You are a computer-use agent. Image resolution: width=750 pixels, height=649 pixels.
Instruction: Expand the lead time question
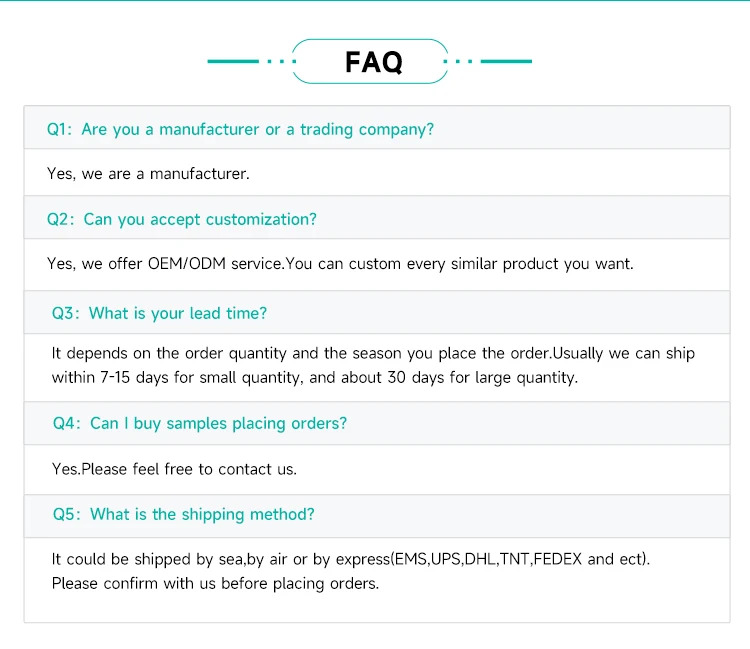pyautogui.click(x=178, y=313)
